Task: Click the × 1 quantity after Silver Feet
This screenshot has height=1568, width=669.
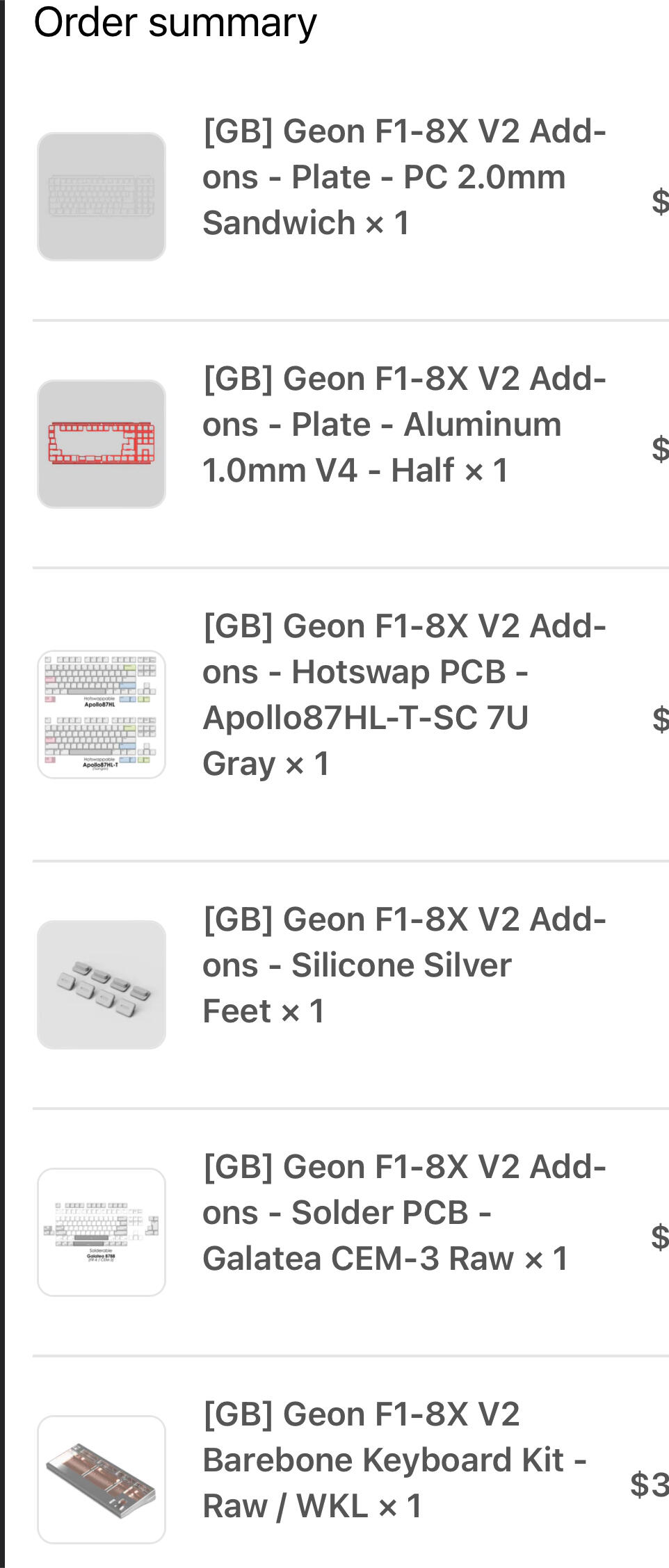Action: coord(303,1011)
